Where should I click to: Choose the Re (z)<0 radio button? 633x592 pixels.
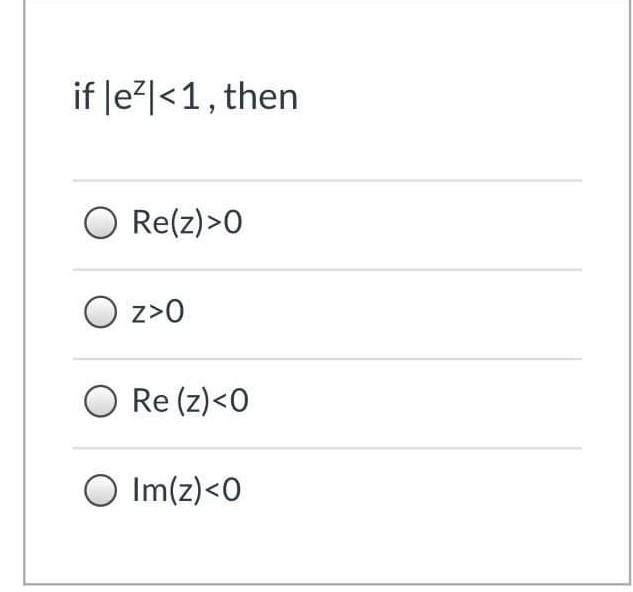pyautogui.click(x=101, y=401)
